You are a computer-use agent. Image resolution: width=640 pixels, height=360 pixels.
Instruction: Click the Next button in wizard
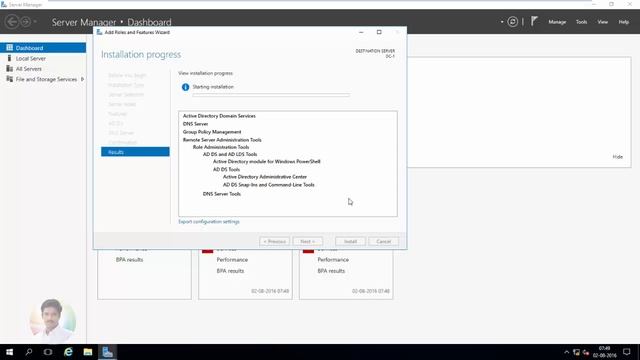point(307,242)
